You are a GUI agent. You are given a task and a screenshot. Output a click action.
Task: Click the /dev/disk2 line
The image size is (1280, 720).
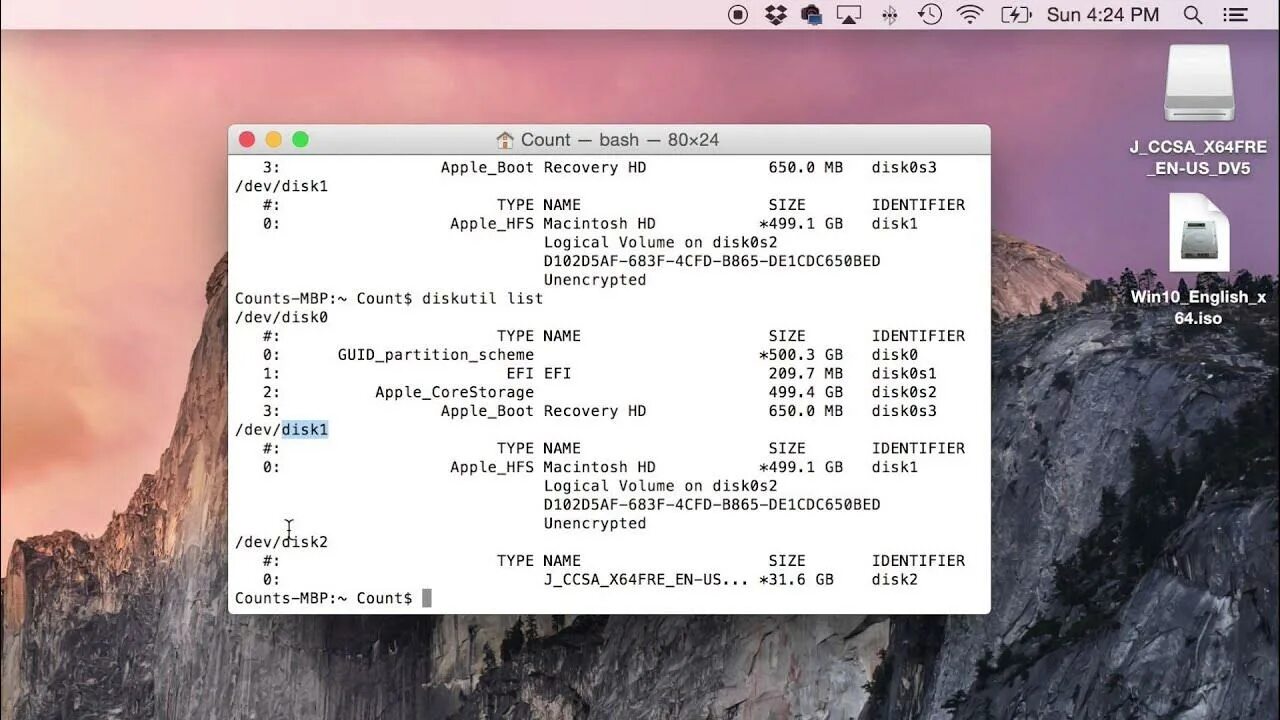281,542
